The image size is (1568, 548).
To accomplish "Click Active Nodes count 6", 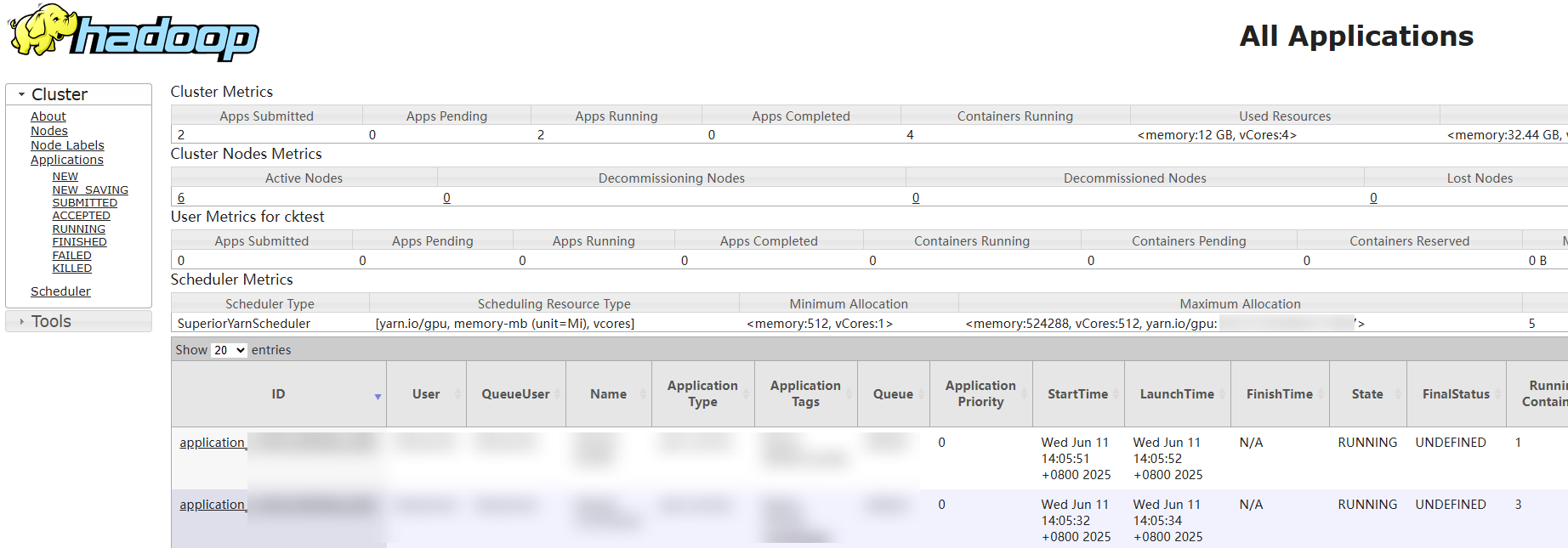I will point(181,198).
